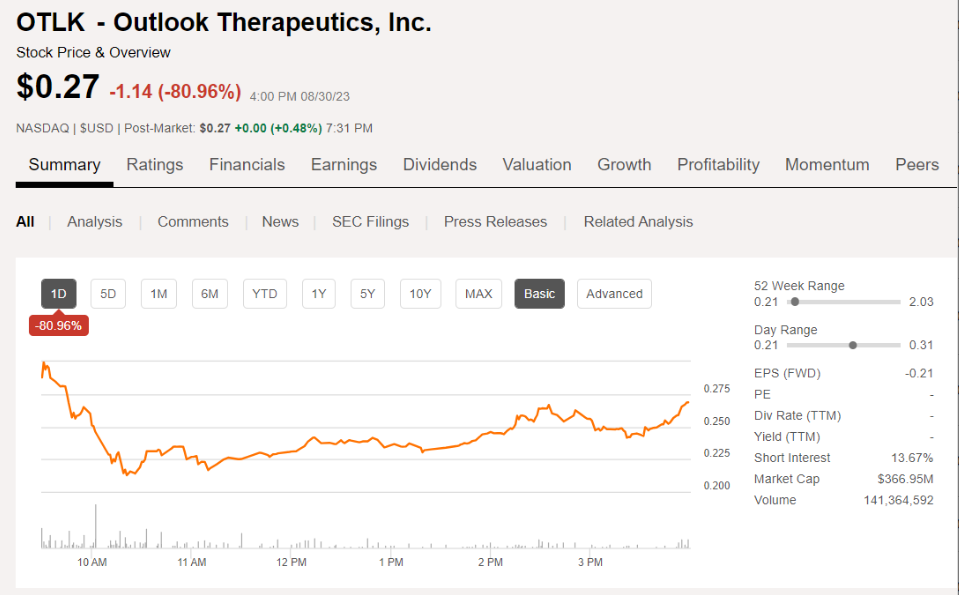View the Momentum tab

(827, 165)
